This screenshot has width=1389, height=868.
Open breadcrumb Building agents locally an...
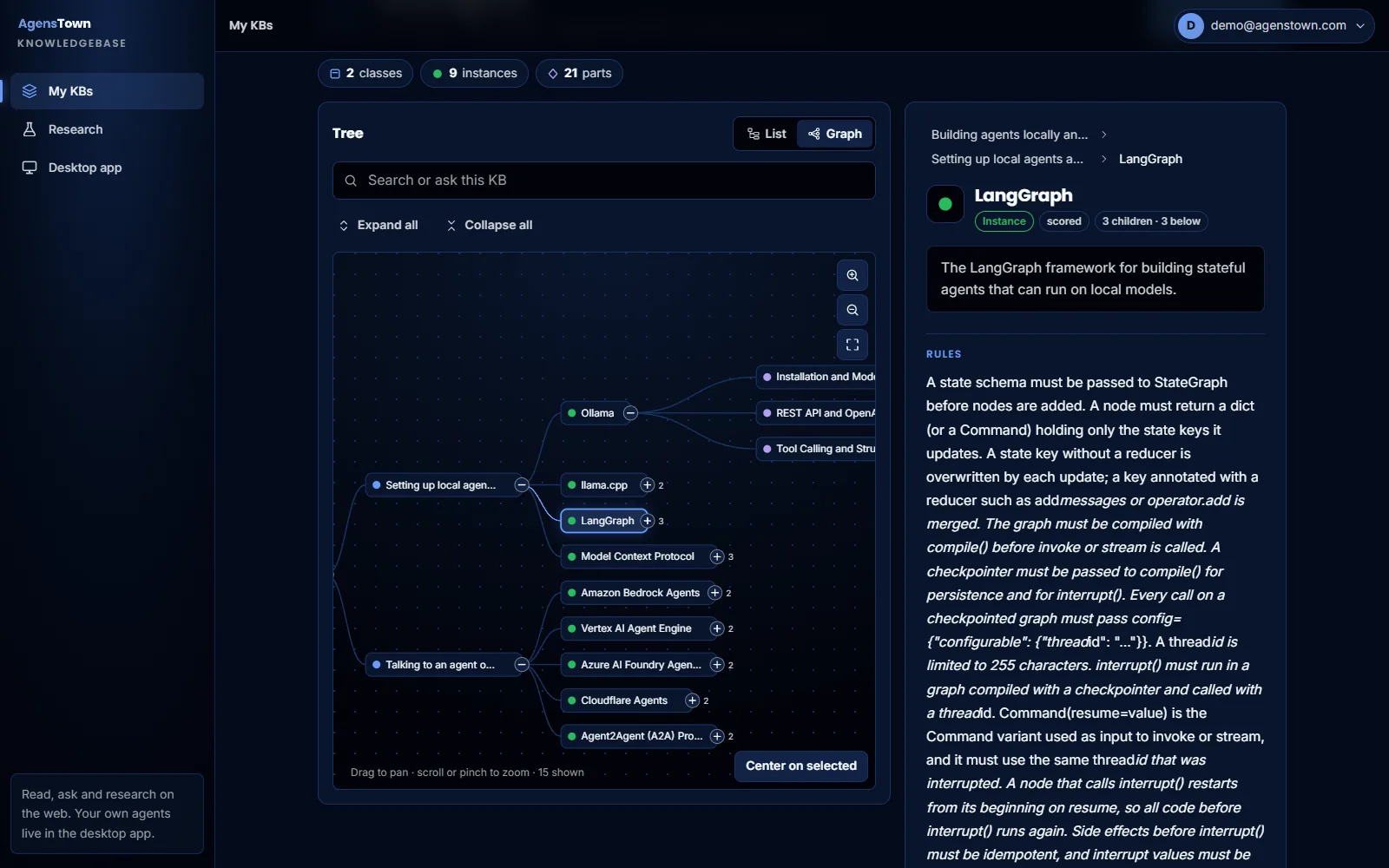click(x=1009, y=135)
